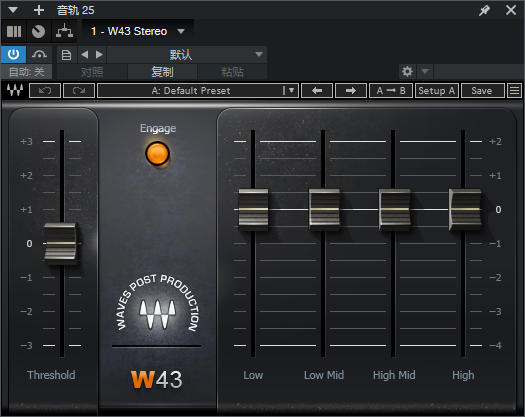Click the High band fader handle
Image resolution: width=525 pixels, height=417 pixels.
click(x=465, y=210)
